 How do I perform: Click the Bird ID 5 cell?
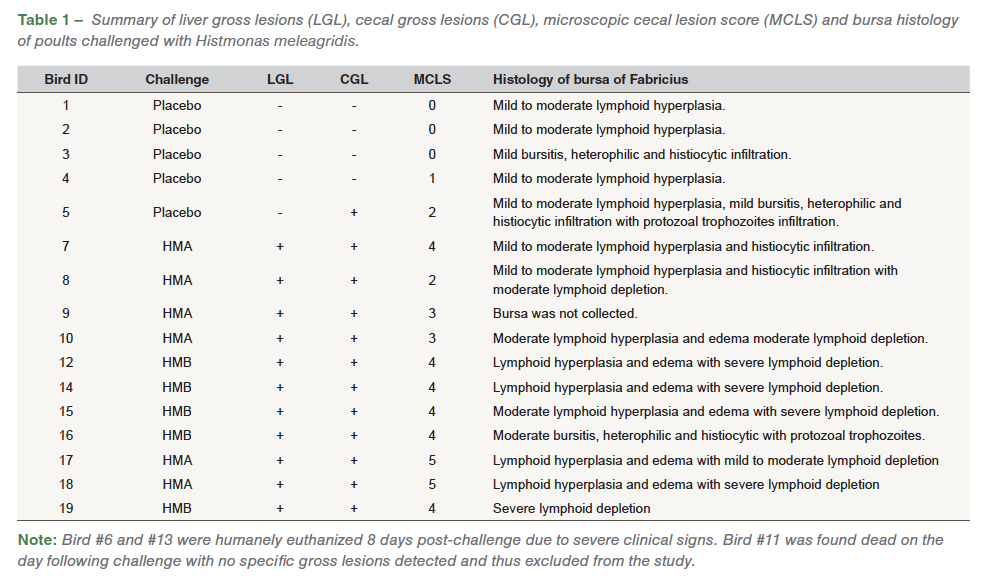tap(66, 212)
